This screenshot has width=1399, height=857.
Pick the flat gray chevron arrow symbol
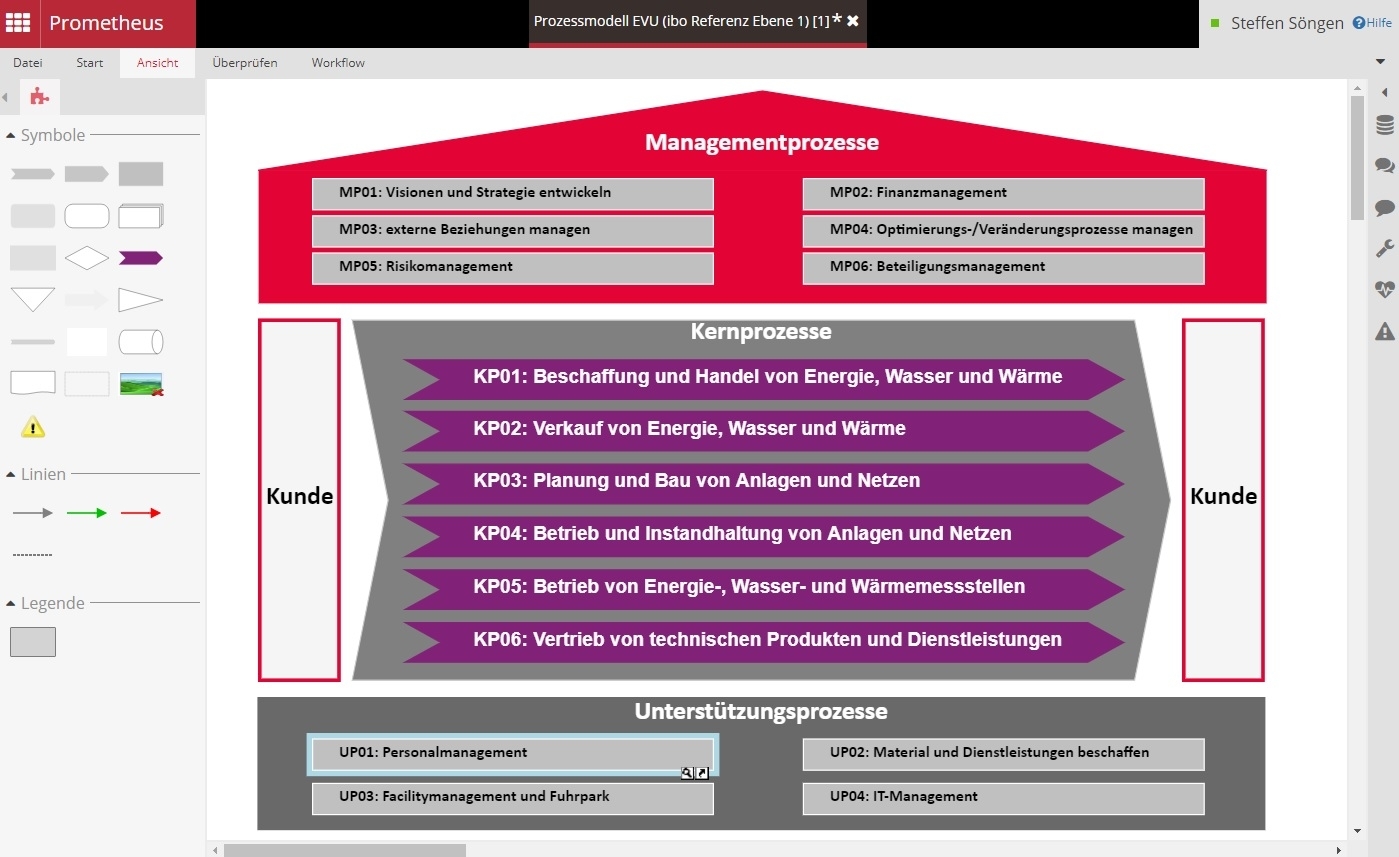point(33,174)
